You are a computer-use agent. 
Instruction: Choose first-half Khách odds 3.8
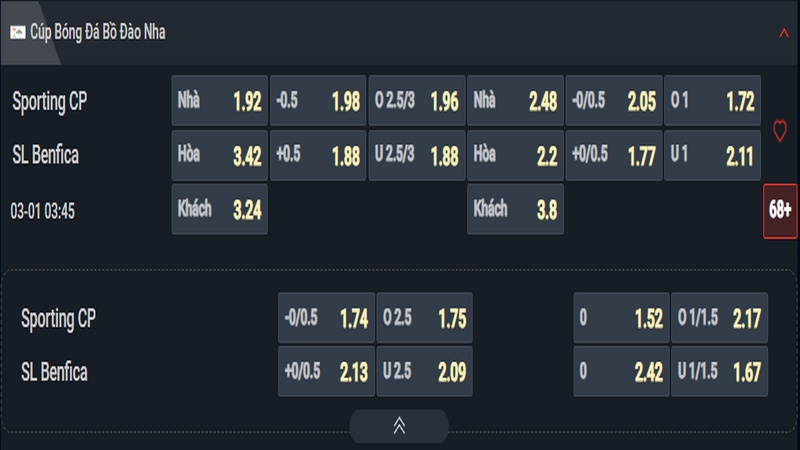pos(515,209)
